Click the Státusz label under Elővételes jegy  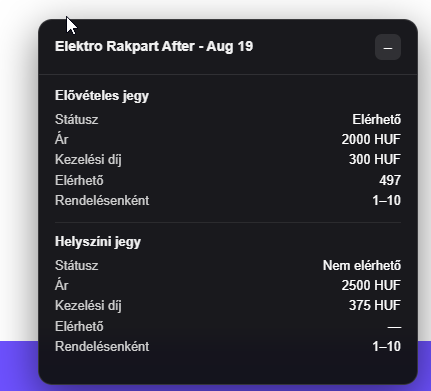click(77, 119)
